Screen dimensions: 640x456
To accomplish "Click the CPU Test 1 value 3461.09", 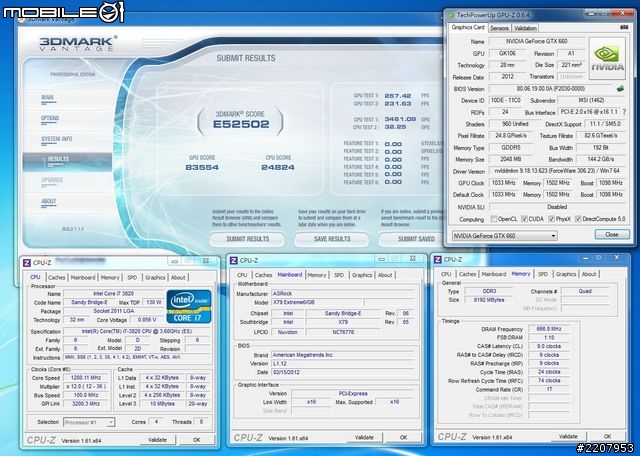I will [x=400, y=119].
